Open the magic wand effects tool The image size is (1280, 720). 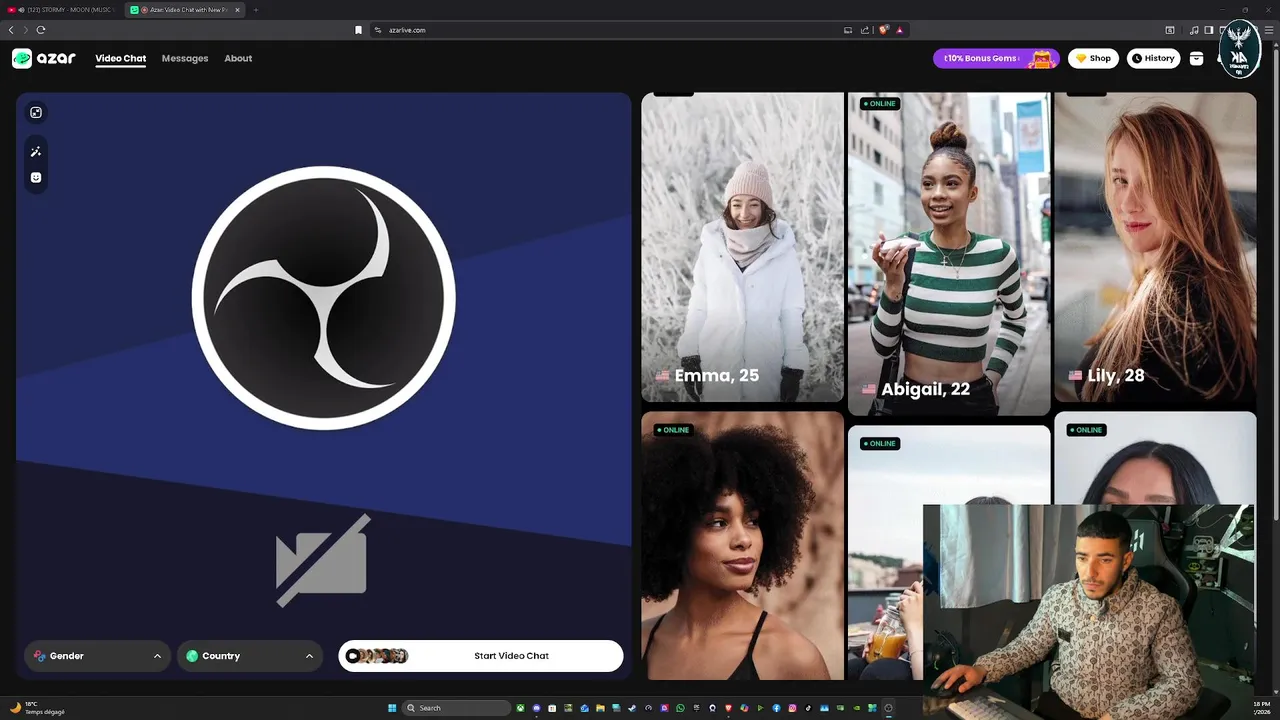[36, 152]
